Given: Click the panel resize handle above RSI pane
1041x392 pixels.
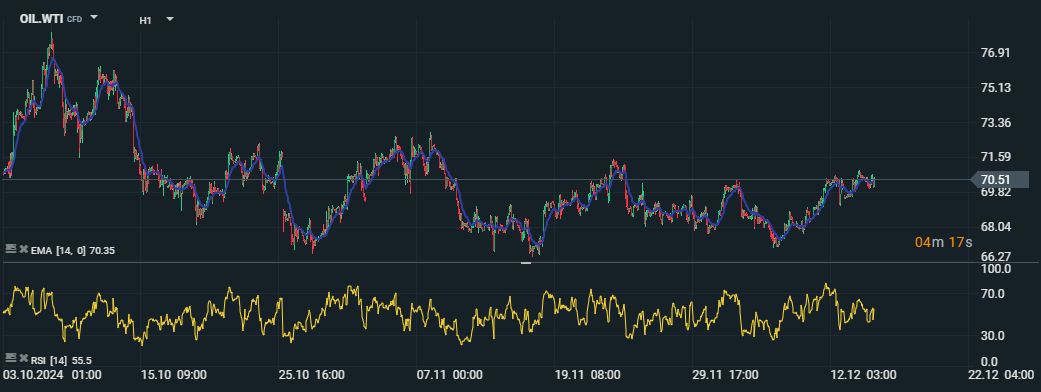Looking at the screenshot, I should (526, 263).
